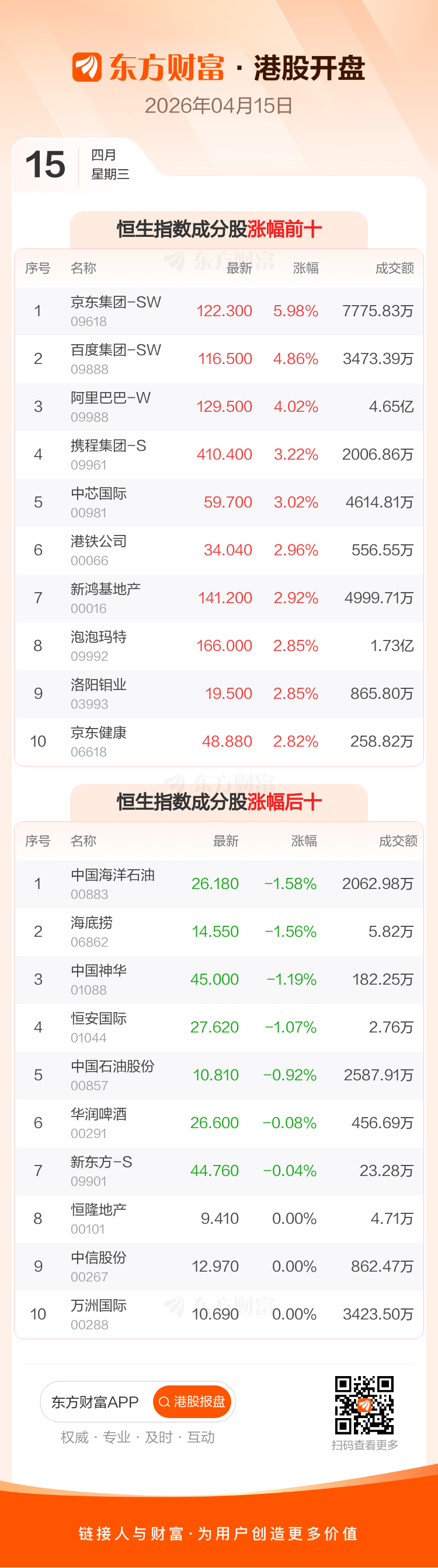Click the 恒生指数成分股涨幅前十 section title
The width and height of the screenshot is (438, 1568).
click(x=218, y=229)
